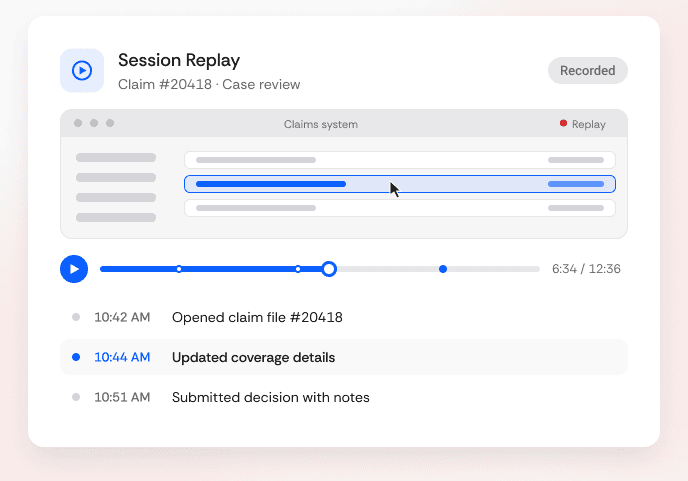Select the Submitted decision with notes event
The height and width of the screenshot is (481, 688).
tap(344, 397)
